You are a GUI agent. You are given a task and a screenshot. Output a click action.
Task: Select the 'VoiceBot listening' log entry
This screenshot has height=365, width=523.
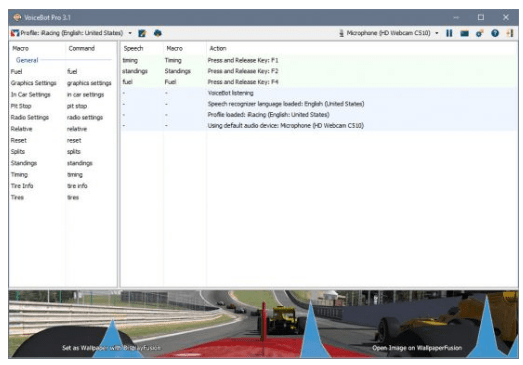click(x=319, y=93)
